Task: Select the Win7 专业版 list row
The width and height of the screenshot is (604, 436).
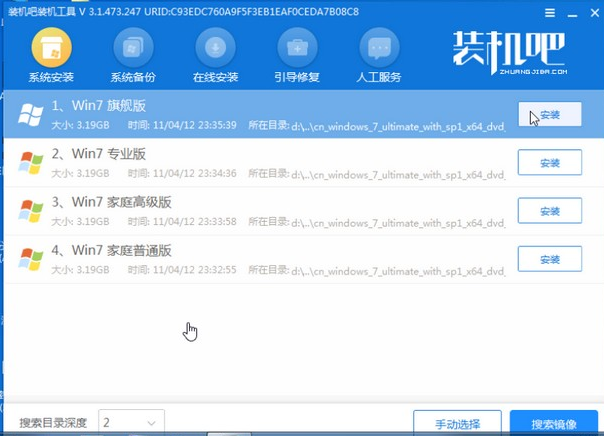Action: [x=260, y=163]
